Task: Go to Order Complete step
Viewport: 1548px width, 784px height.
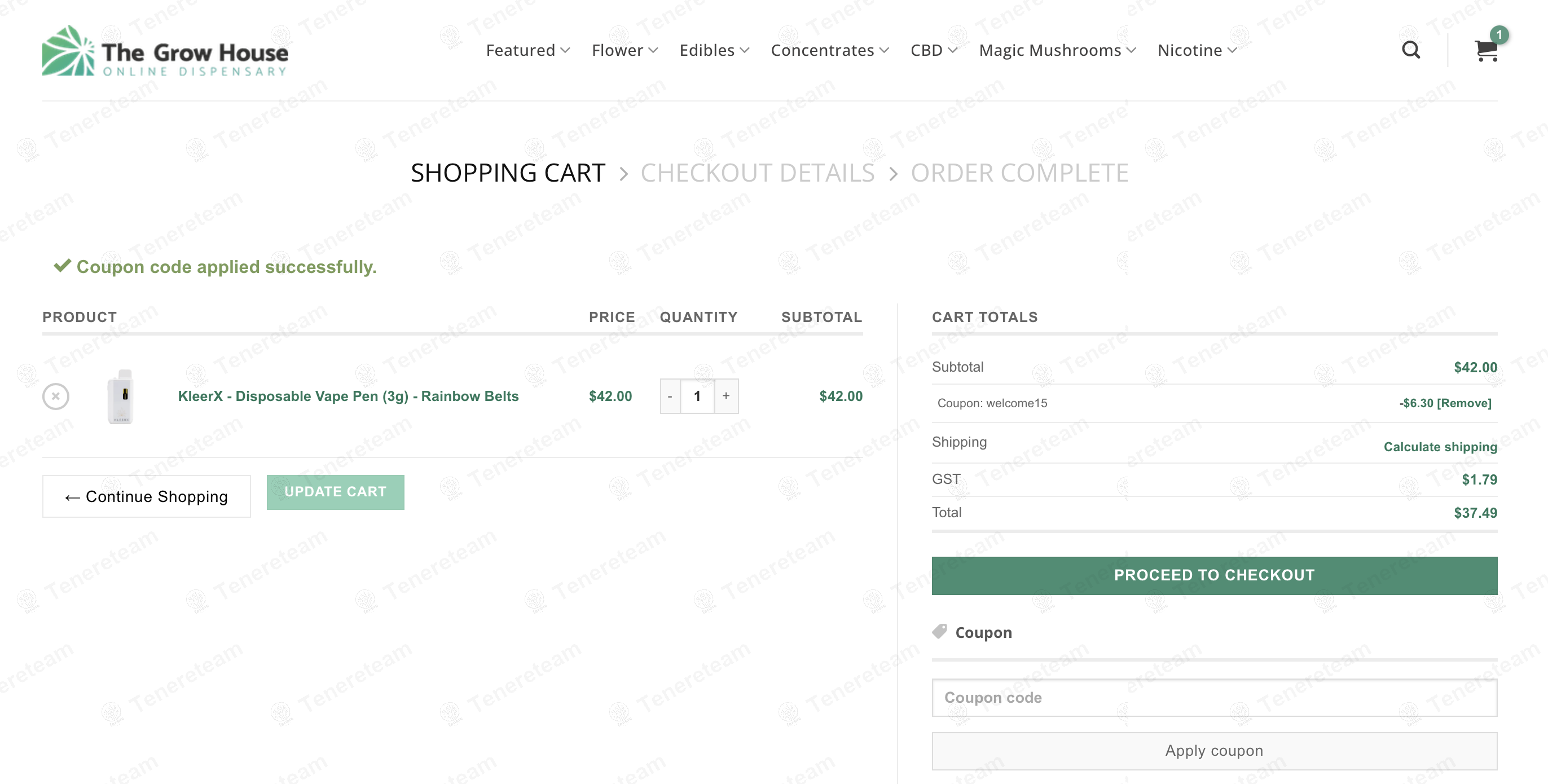Action: pos(1019,173)
